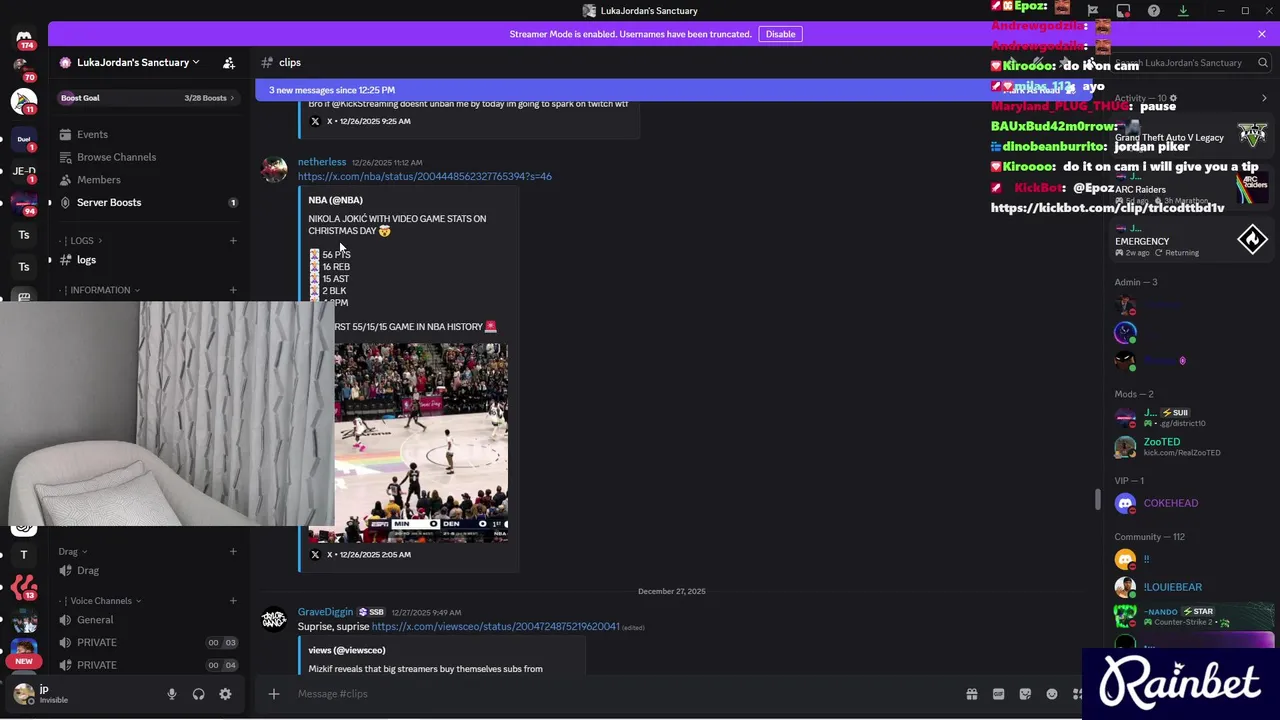Viewport: 1280px width, 720px height.
Task: Expand the Activity section chevron
Action: (x=1264, y=99)
